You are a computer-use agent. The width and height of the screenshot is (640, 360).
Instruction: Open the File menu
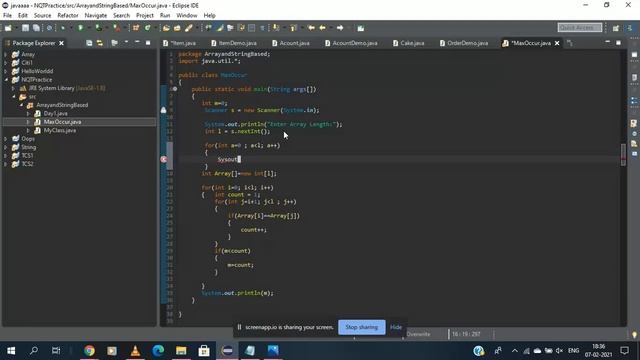click(7, 16)
